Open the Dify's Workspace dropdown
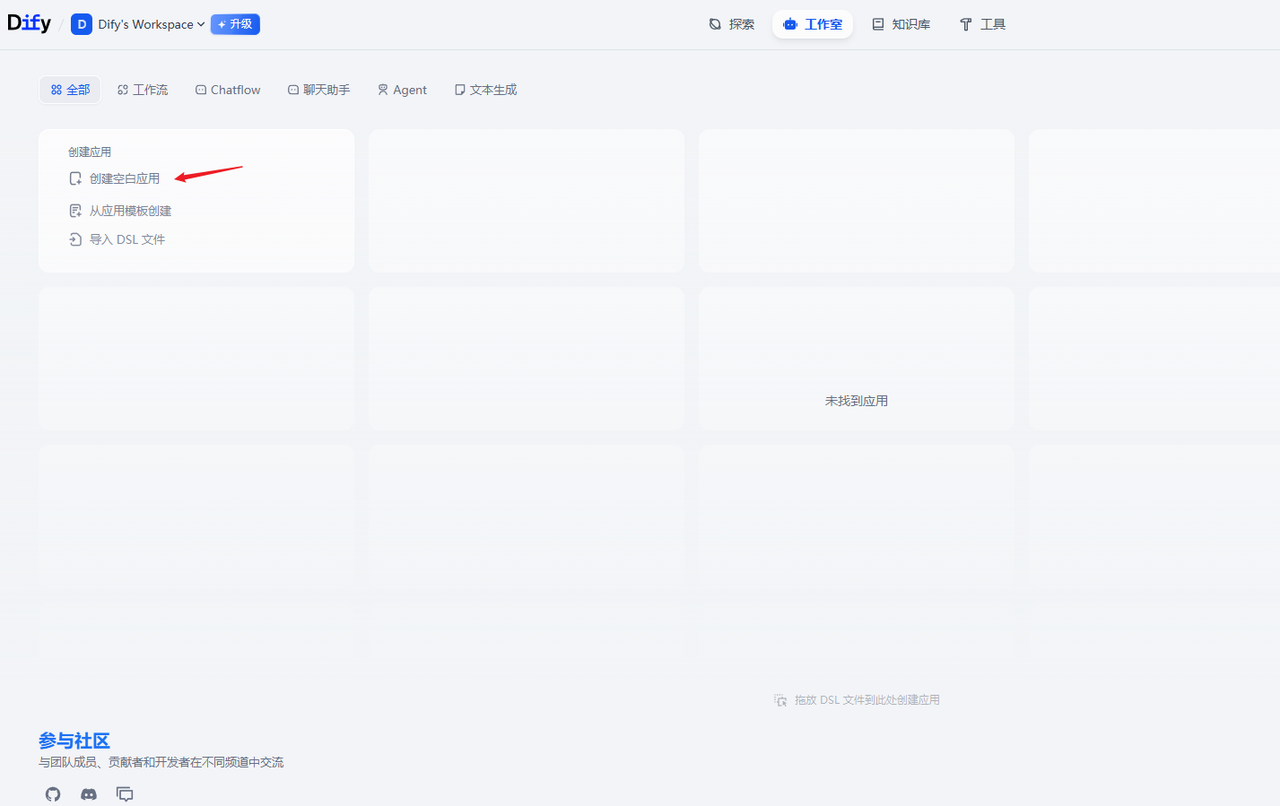This screenshot has width=1280, height=806. coord(151,24)
